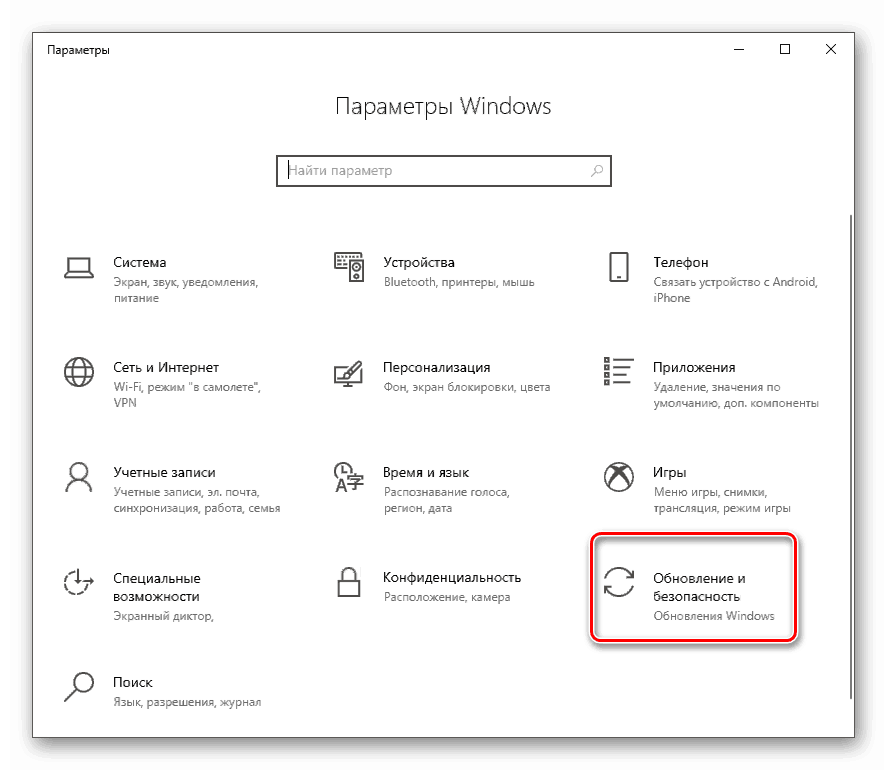Click text 'Обновления Windows'

[x=714, y=616]
